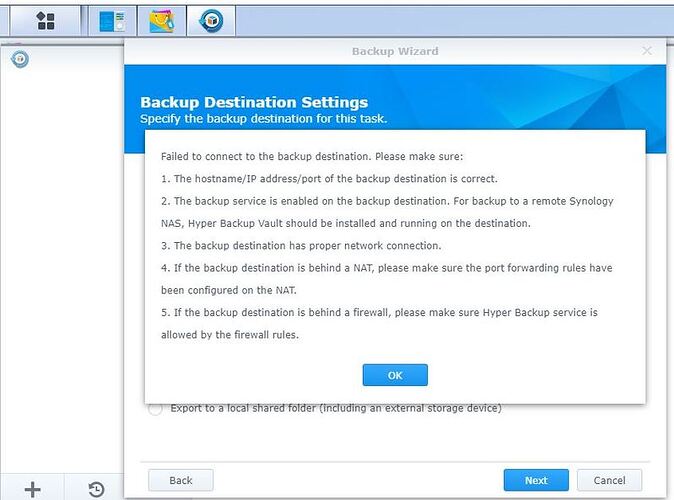Click the port forwarding NAT instruction text

(x=386, y=279)
